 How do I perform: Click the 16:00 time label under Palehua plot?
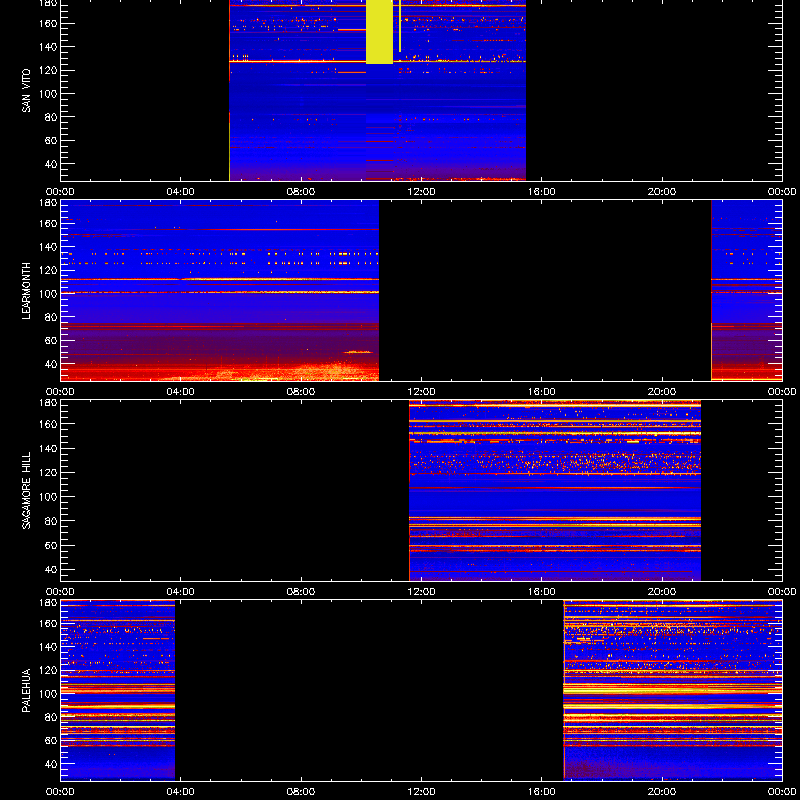(x=542, y=792)
